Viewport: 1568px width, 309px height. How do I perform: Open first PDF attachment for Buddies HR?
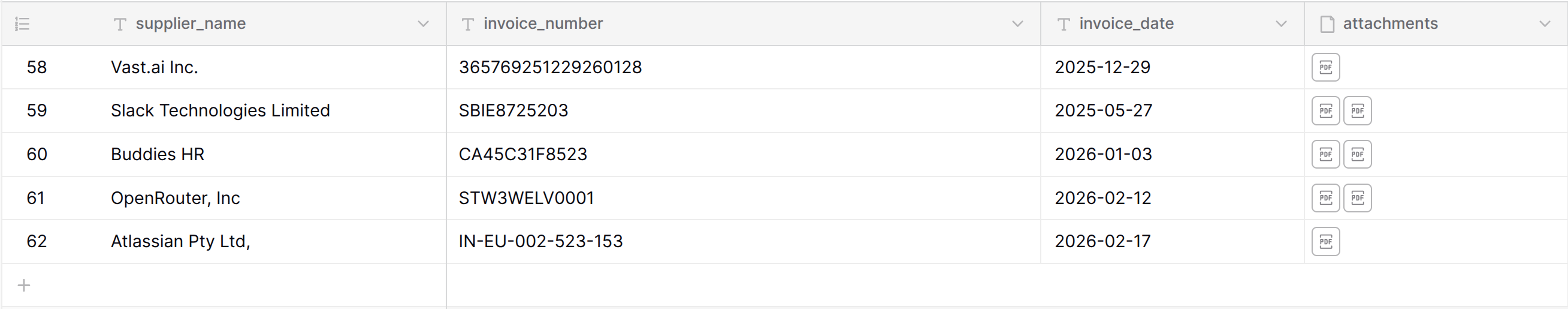coord(1325,154)
